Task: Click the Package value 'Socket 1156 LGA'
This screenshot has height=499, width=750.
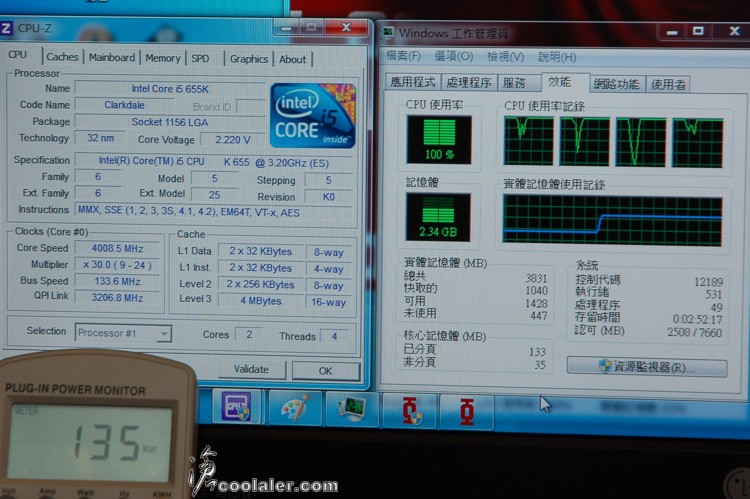Action: [170, 122]
